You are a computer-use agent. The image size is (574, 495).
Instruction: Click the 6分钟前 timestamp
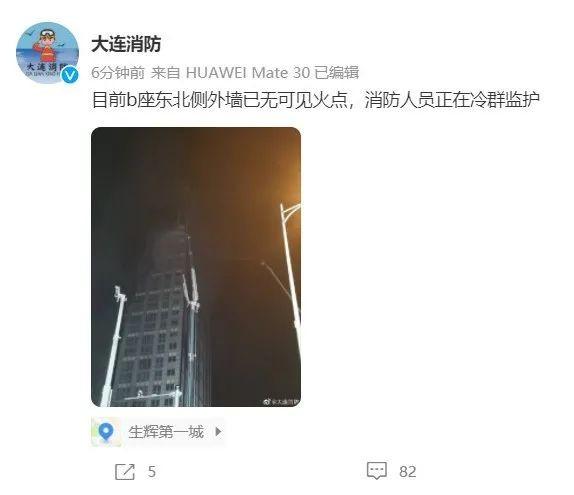(x=118, y=73)
